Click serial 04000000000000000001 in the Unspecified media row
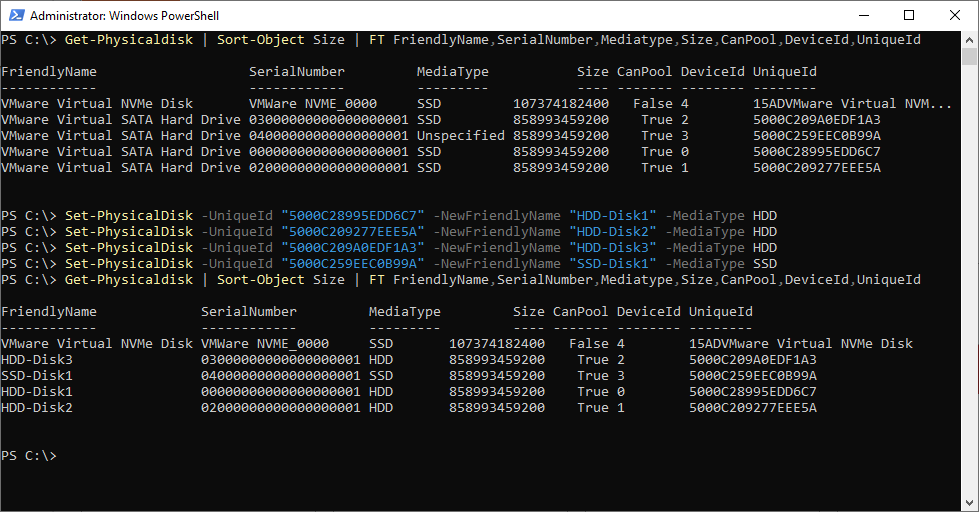Screen dimensions: 979x512 coord(328,135)
